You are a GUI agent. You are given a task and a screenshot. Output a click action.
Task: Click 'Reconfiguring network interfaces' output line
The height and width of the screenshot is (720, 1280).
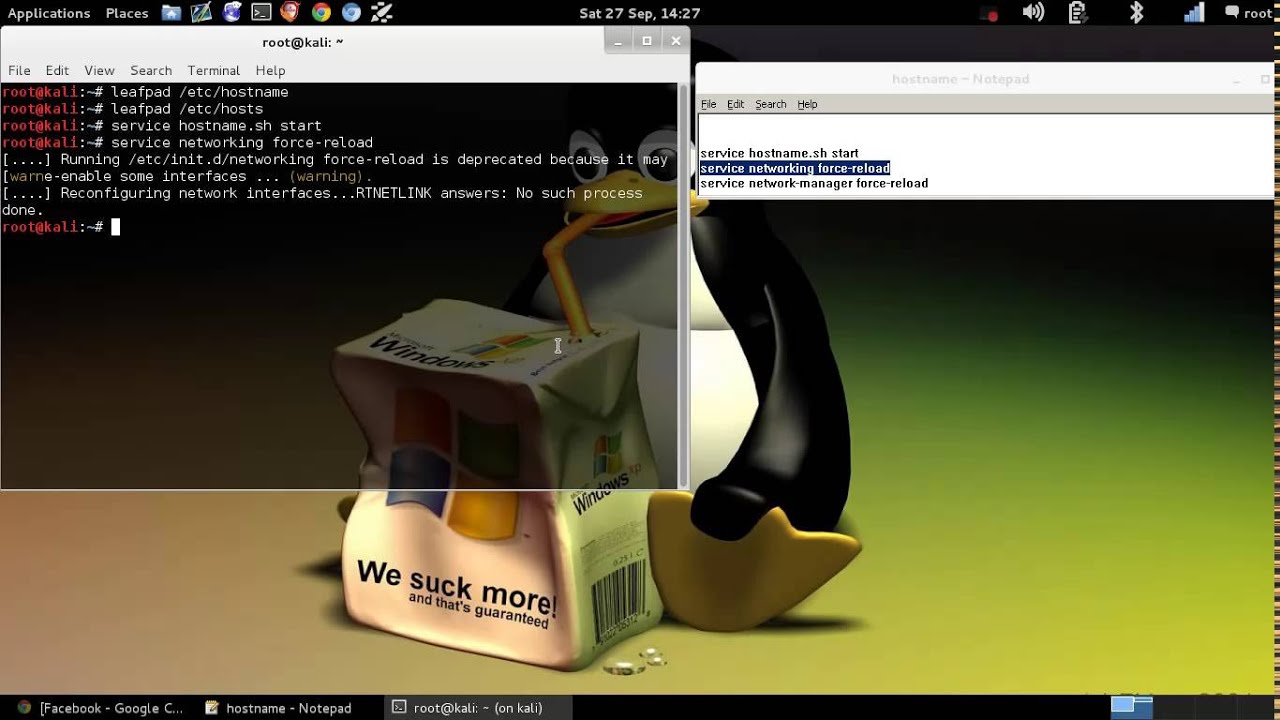point(322,193)
